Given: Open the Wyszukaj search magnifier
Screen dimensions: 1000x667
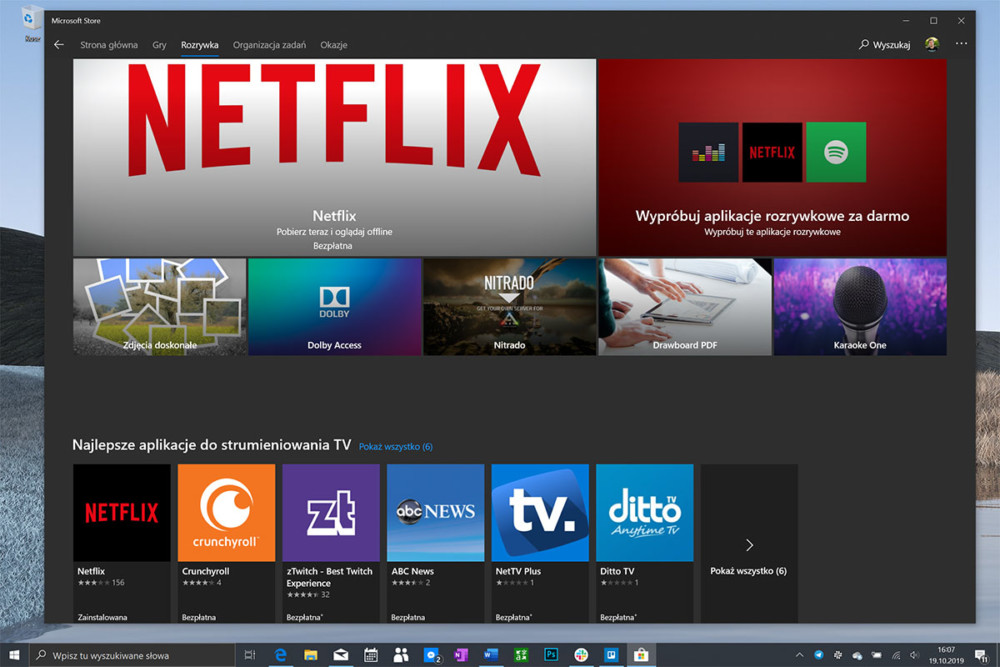Looking at the screenshot, I should point(864,45).
